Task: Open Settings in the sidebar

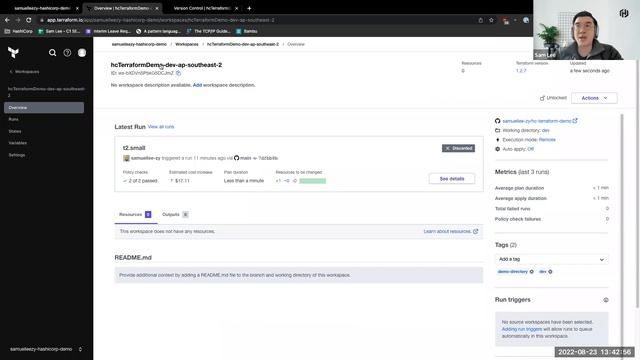Action: coord(17,155)
